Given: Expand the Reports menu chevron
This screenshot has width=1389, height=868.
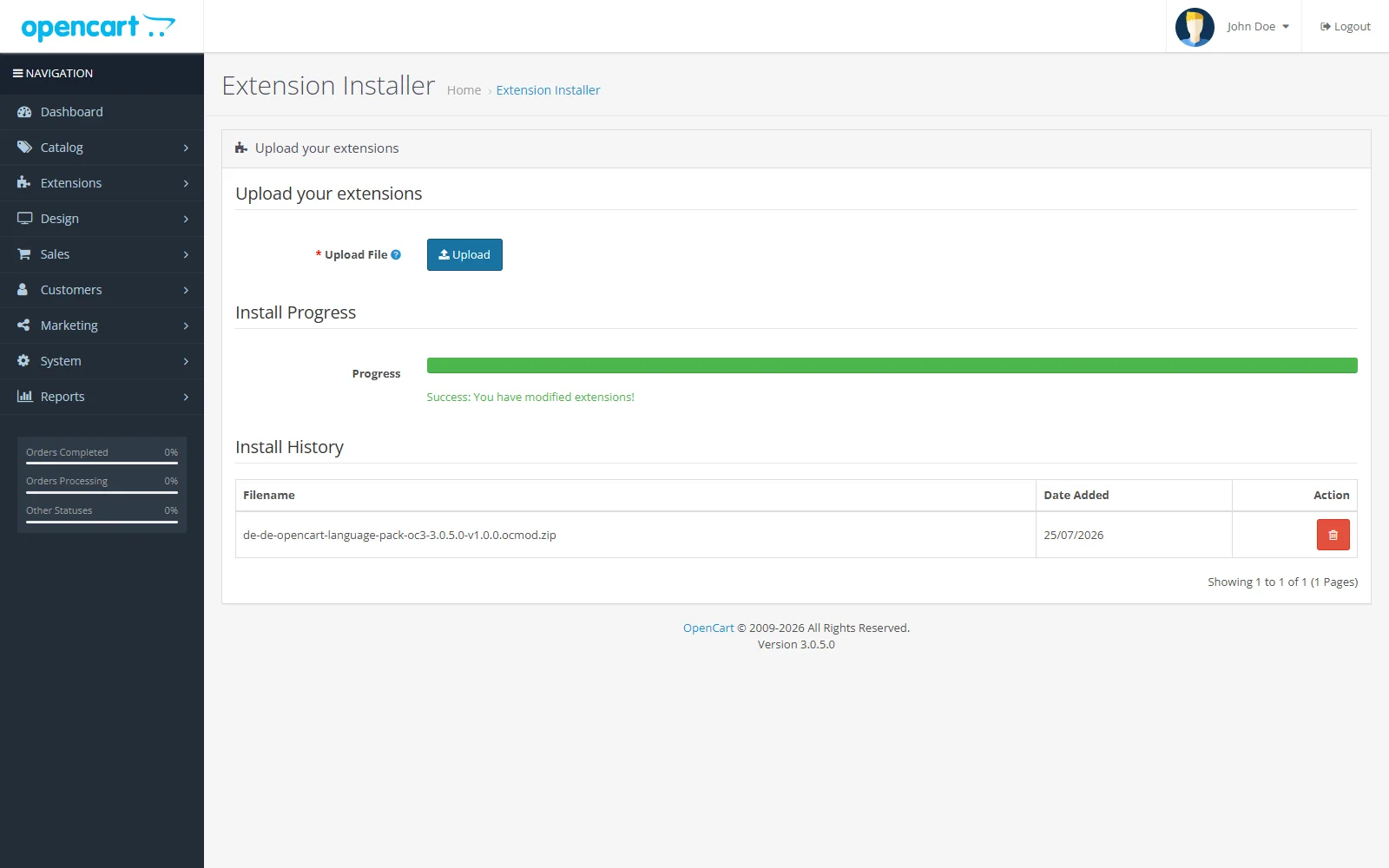Looking at the screenshot, I should (186, 398).
